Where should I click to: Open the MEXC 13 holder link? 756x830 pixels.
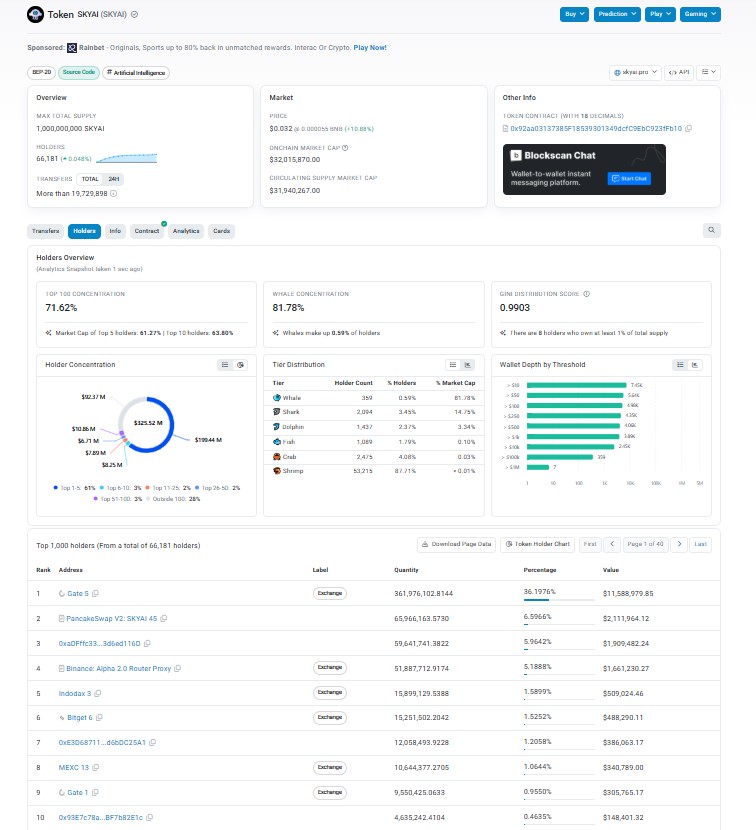tap(74, 768)
